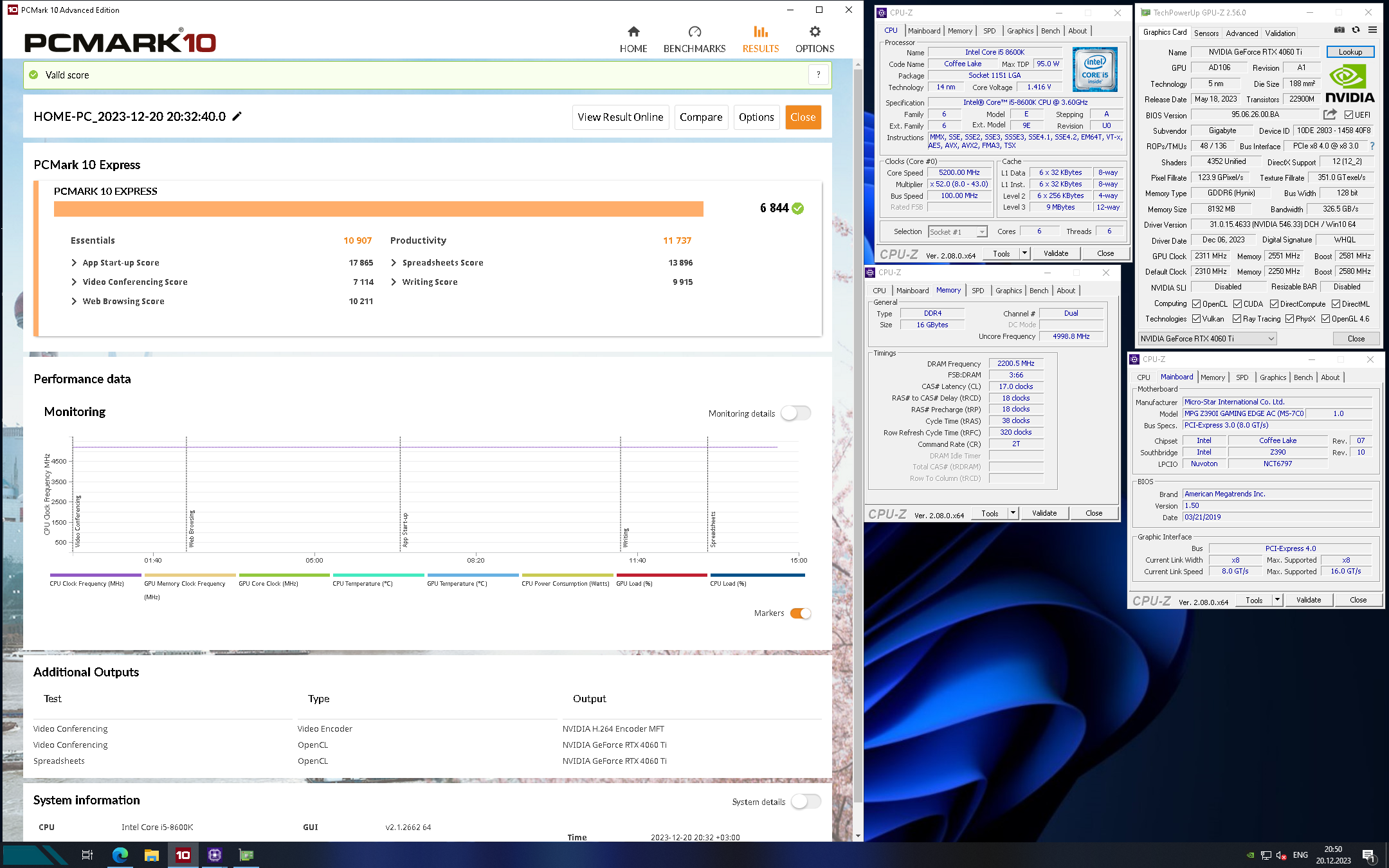Toggle the CUDA checkbox in GPU-Z
This screenshot has height=868, width=1389.
tap(1237, 303)
